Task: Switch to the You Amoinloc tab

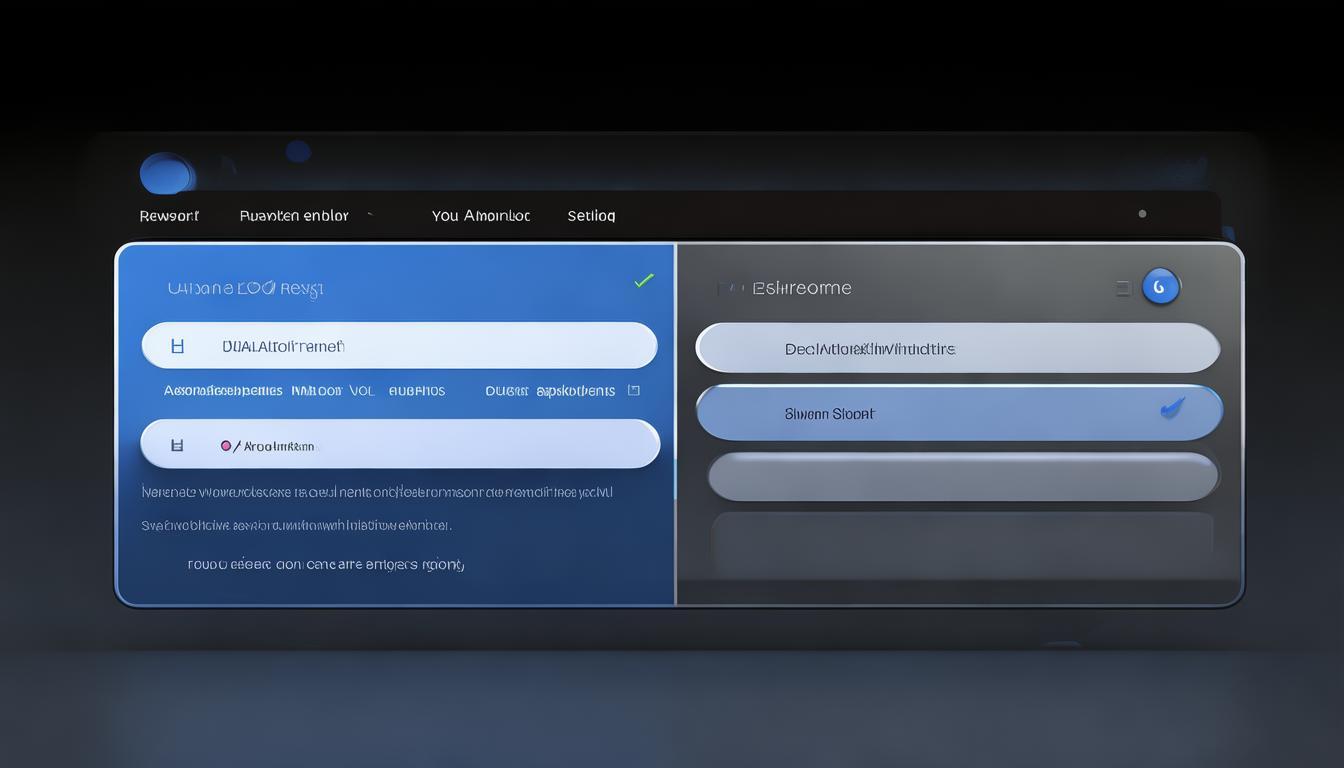Action: (480, 216)
